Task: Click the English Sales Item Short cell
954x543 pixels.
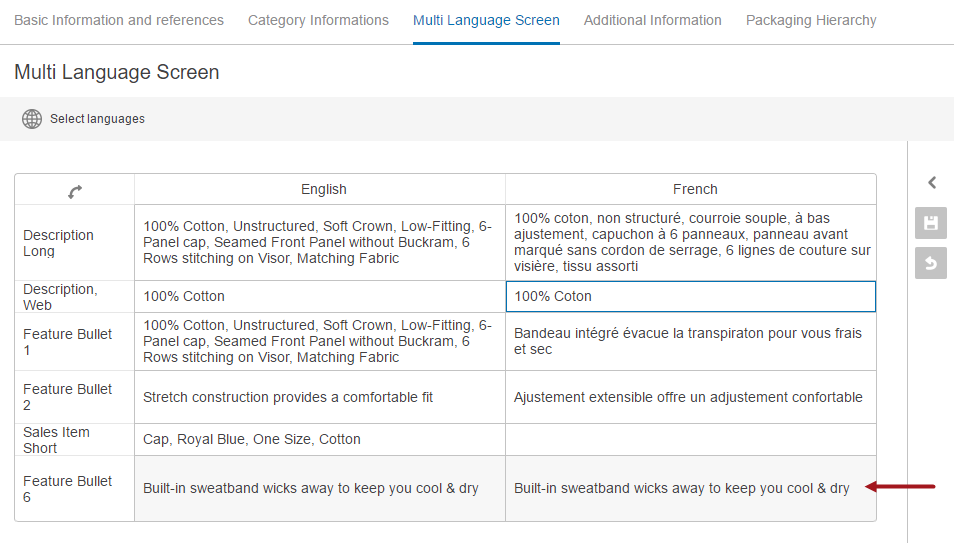Action: 320,440
